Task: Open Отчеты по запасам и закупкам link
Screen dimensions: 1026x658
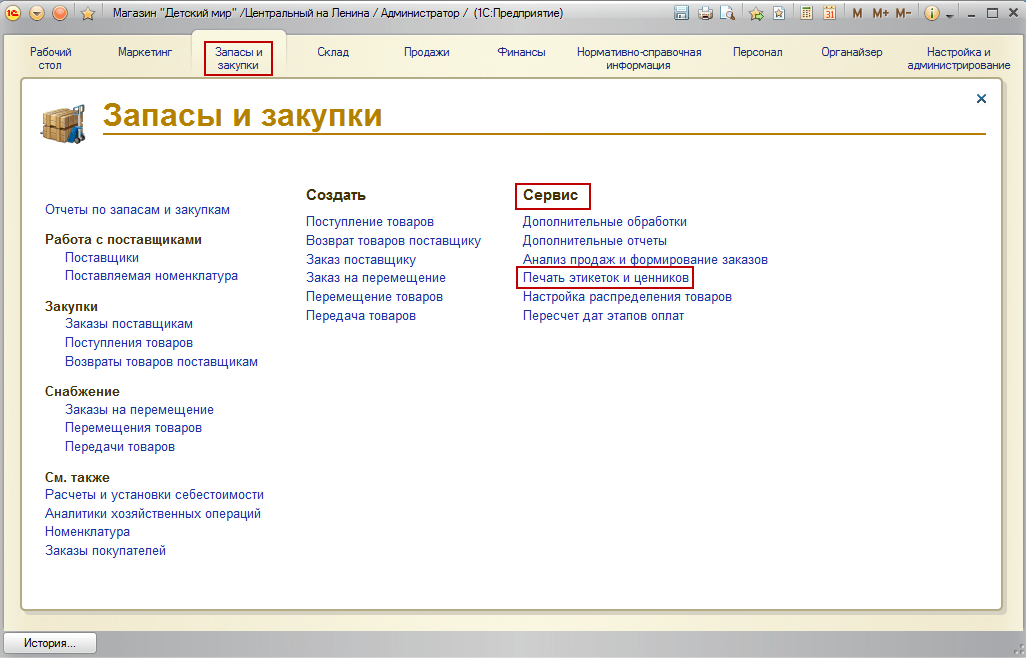Action: [x=137, y=210]
